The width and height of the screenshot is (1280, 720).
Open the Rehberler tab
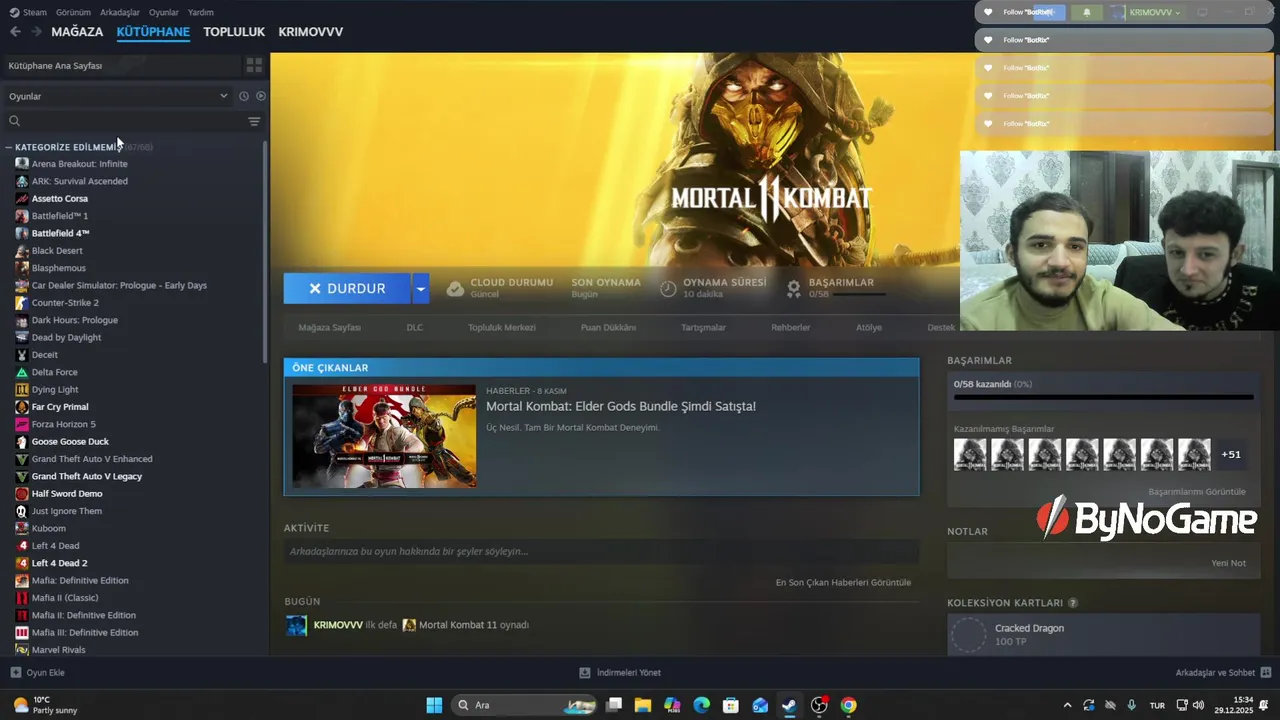tap(791, 327)
